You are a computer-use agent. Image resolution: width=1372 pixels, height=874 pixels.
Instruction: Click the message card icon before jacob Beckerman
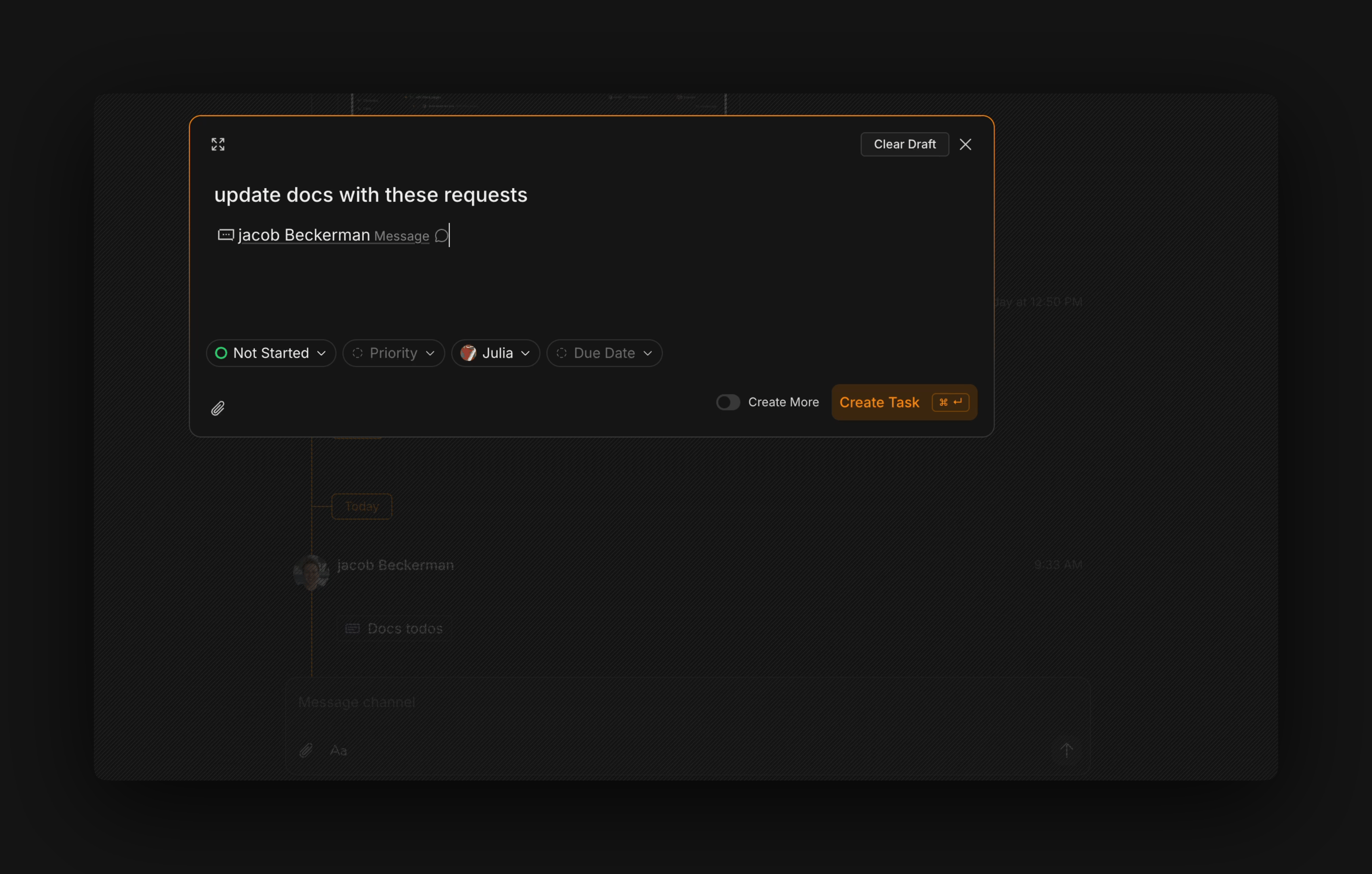[226, 235]
